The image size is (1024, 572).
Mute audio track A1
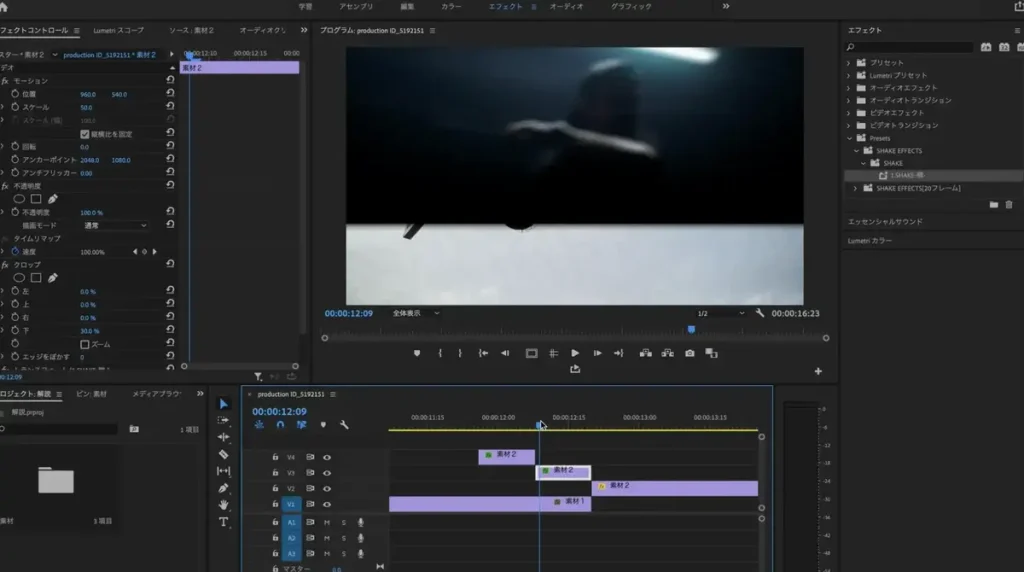tap(327, 522)
